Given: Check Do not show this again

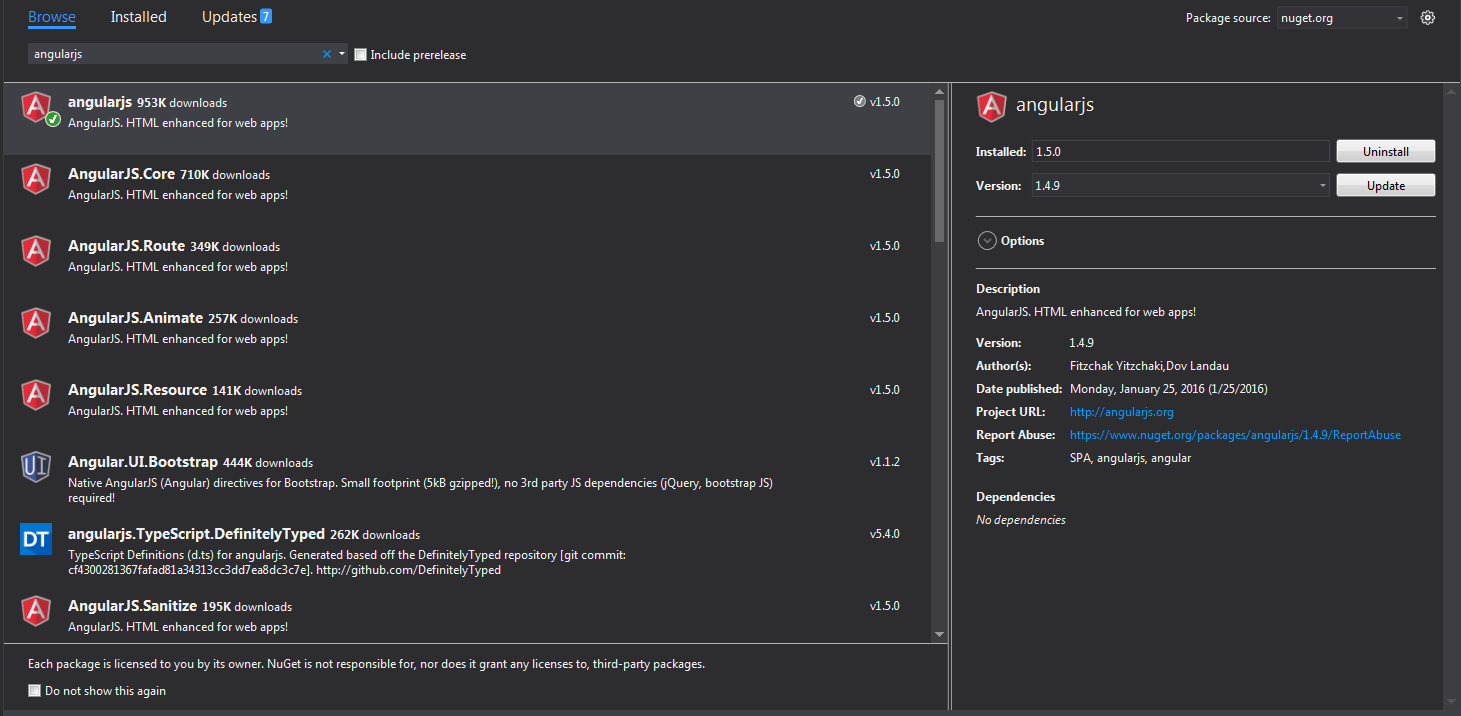Looking at the screenshot, I should (x=35, y=690).
